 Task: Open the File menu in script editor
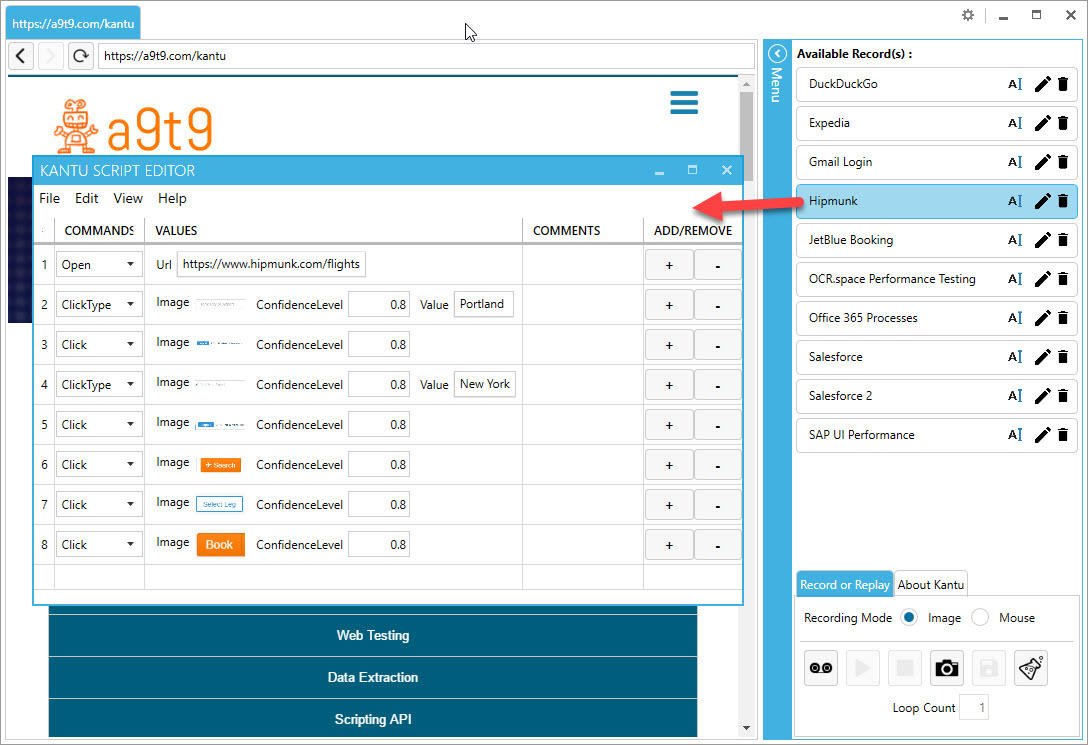[49, 198]
